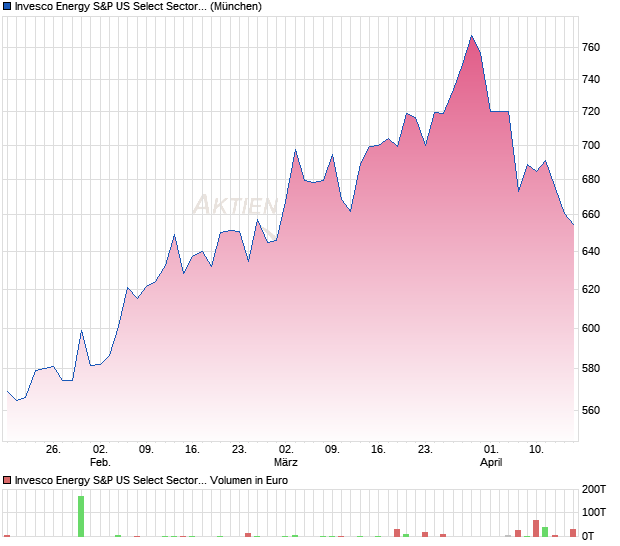Image resolution: width=620 pixels, height=546 pixels.
Task: Click the 600 price axis label
Action: click(x=591, y=328)
